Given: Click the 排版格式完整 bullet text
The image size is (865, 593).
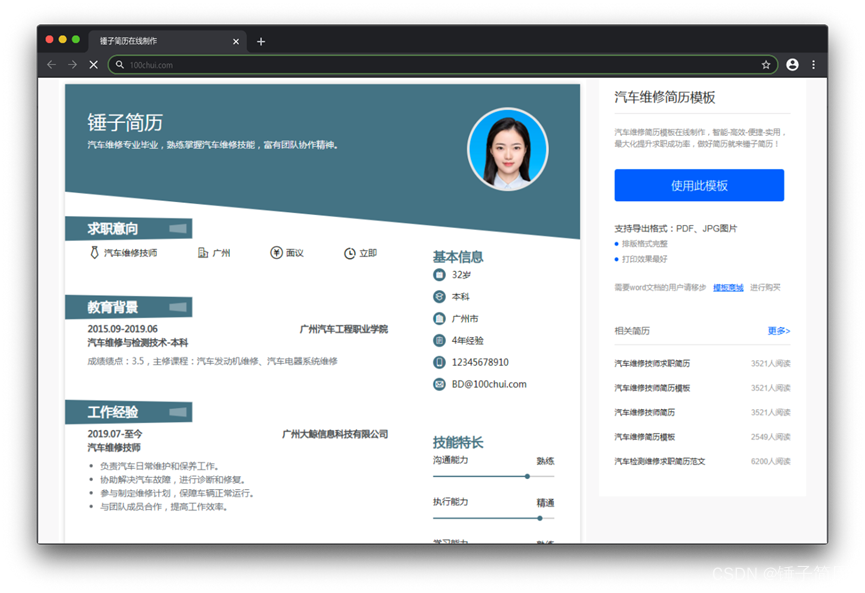Looking at the screenshot, I should 644,244.
